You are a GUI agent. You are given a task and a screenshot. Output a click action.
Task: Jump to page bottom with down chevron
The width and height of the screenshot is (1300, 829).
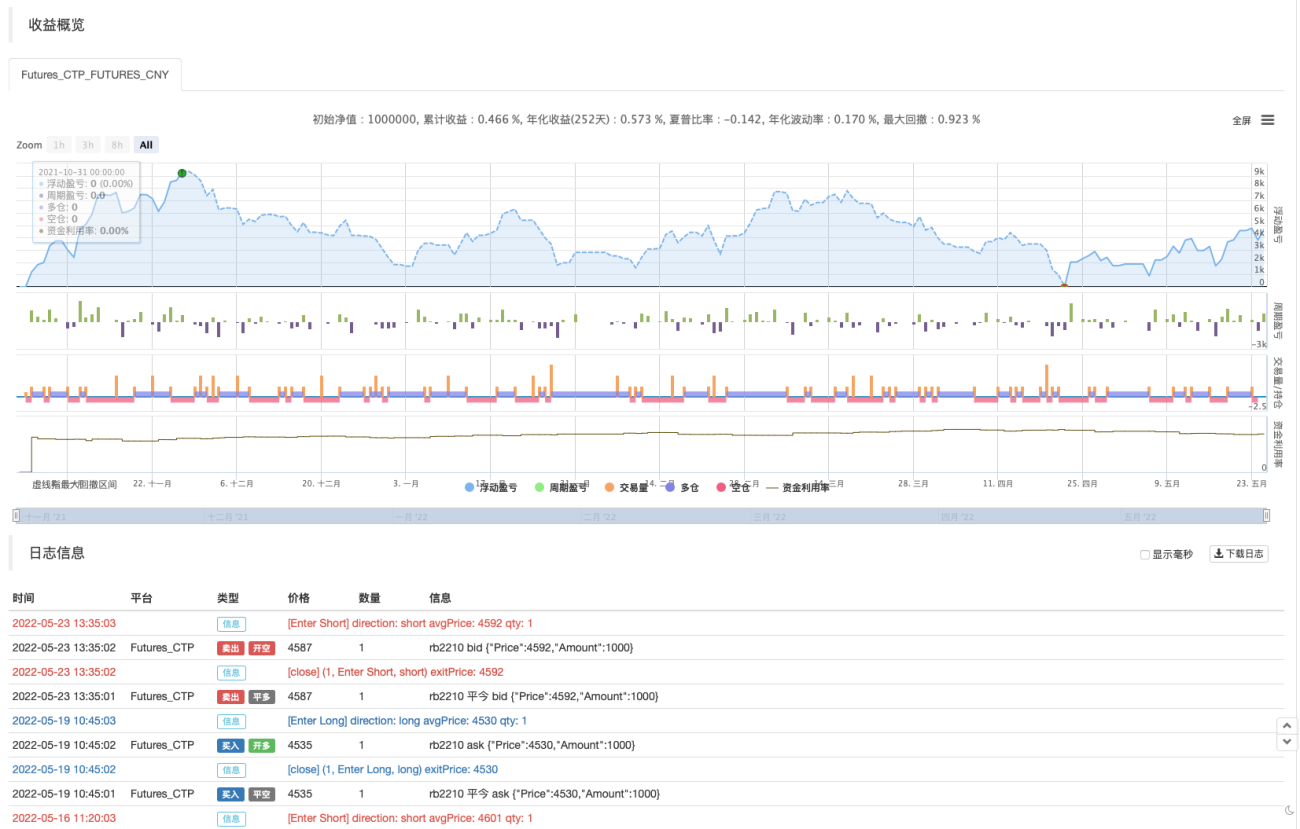click(1287, 743)
